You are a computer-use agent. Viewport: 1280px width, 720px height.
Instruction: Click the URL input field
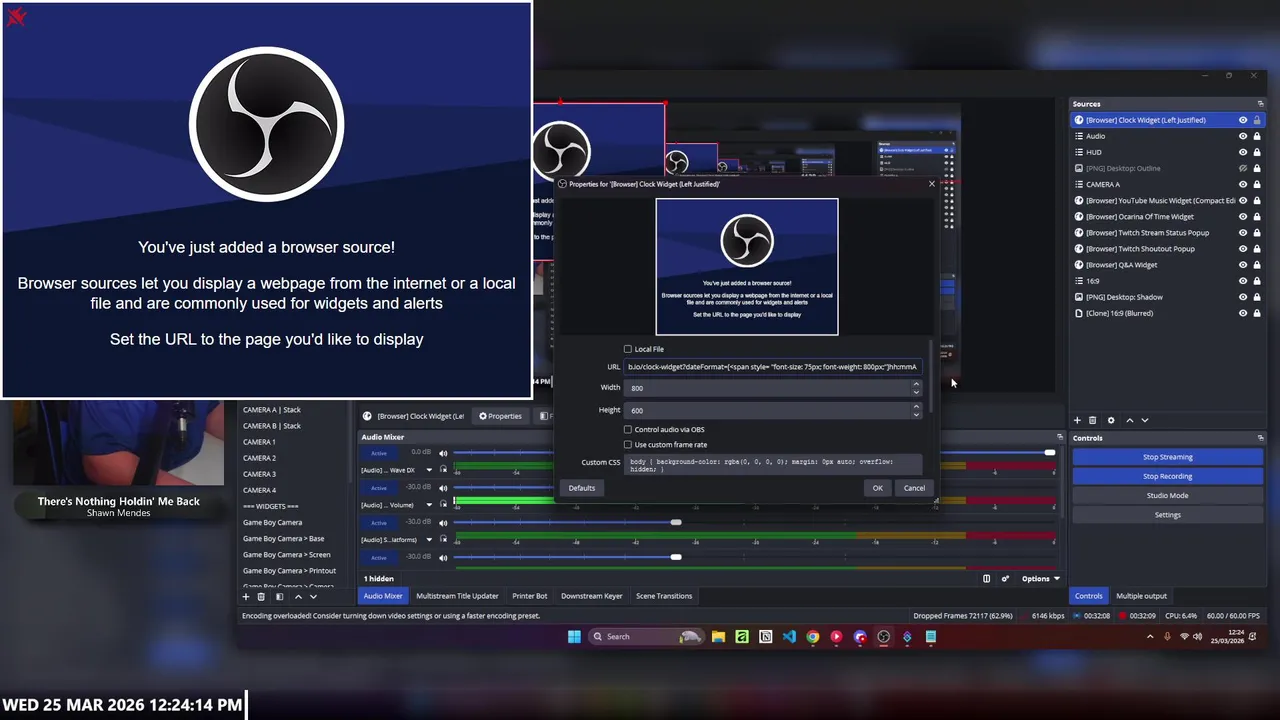point(772,367)
